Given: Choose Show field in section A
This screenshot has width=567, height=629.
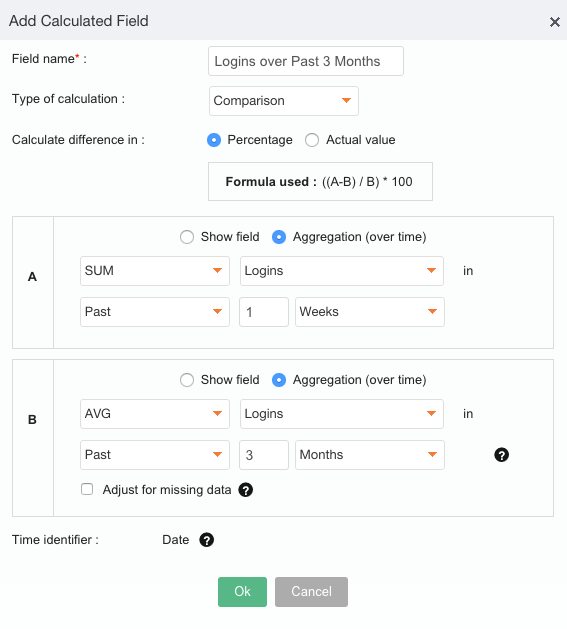Looking at the screenshot, I should (187, 237).
